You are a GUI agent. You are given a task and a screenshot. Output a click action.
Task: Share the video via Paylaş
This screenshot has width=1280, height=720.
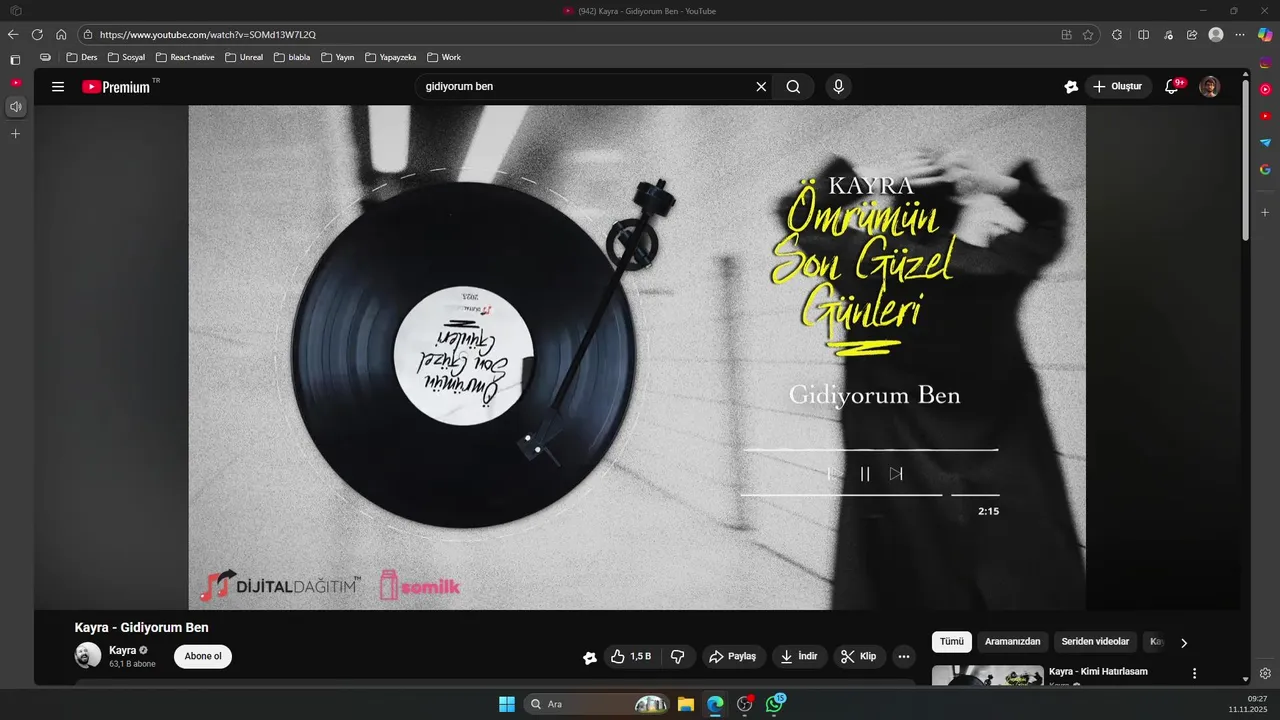(x=732, y=657)
